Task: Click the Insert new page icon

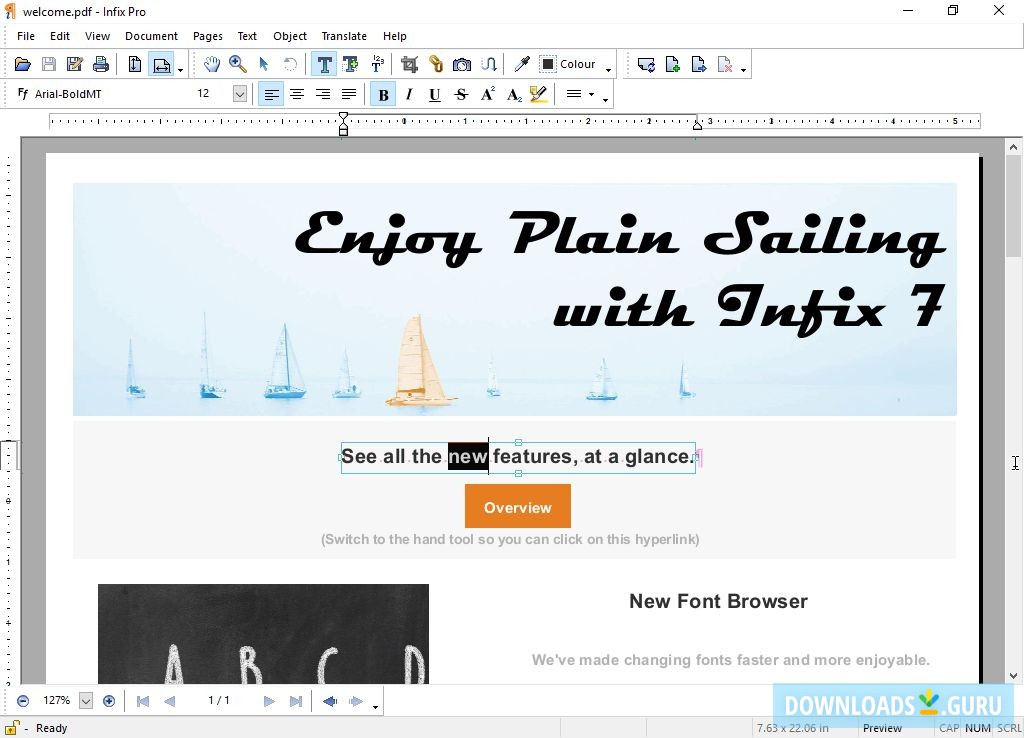Action: (673, 64)
